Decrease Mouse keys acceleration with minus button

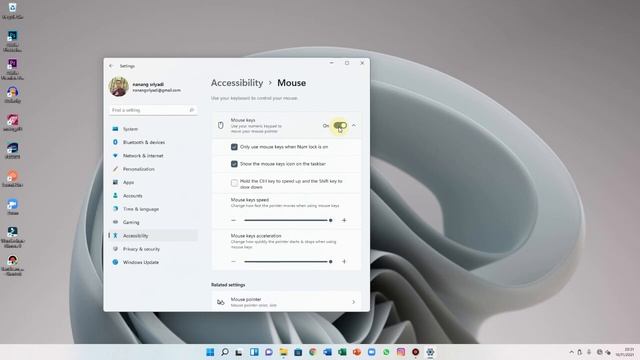click(x=233, y=262)
